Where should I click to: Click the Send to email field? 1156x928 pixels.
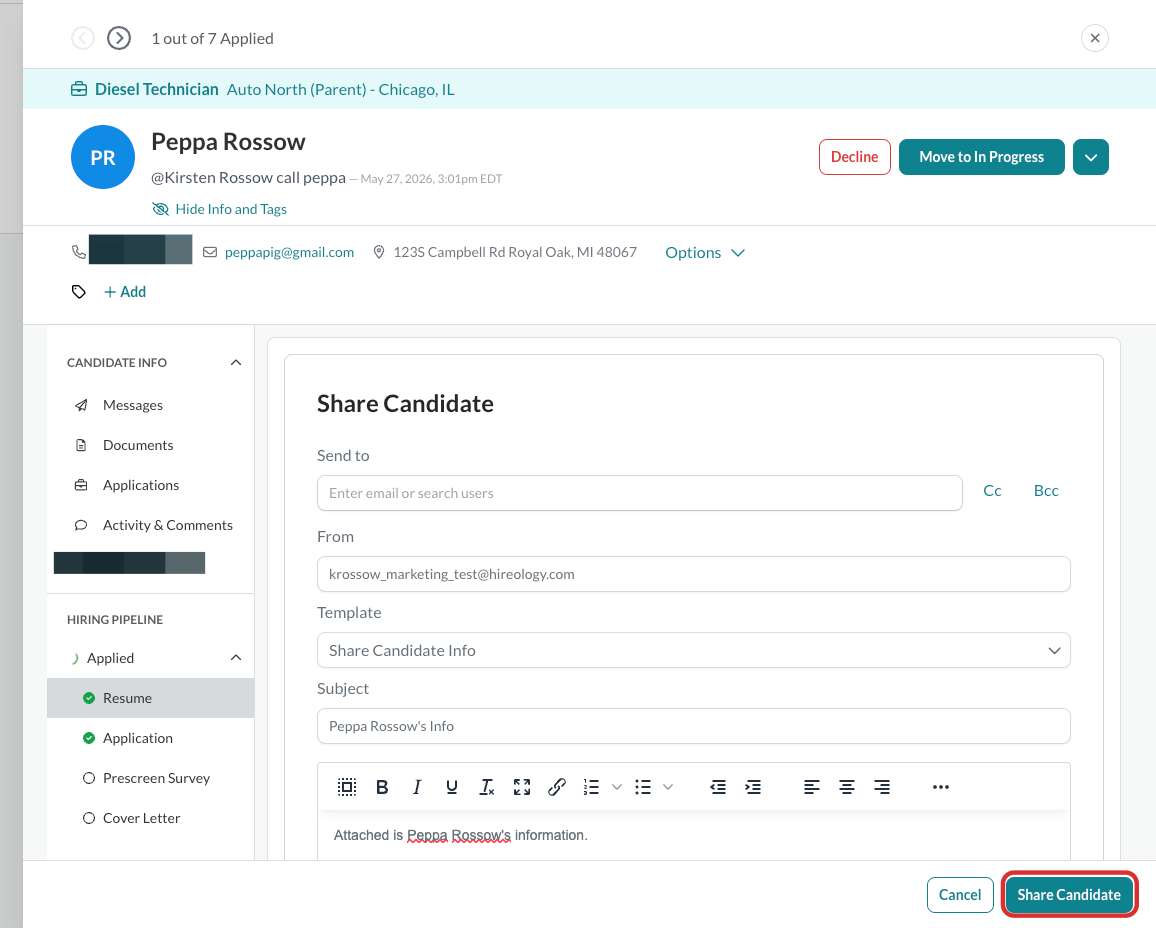pos(639,493)
